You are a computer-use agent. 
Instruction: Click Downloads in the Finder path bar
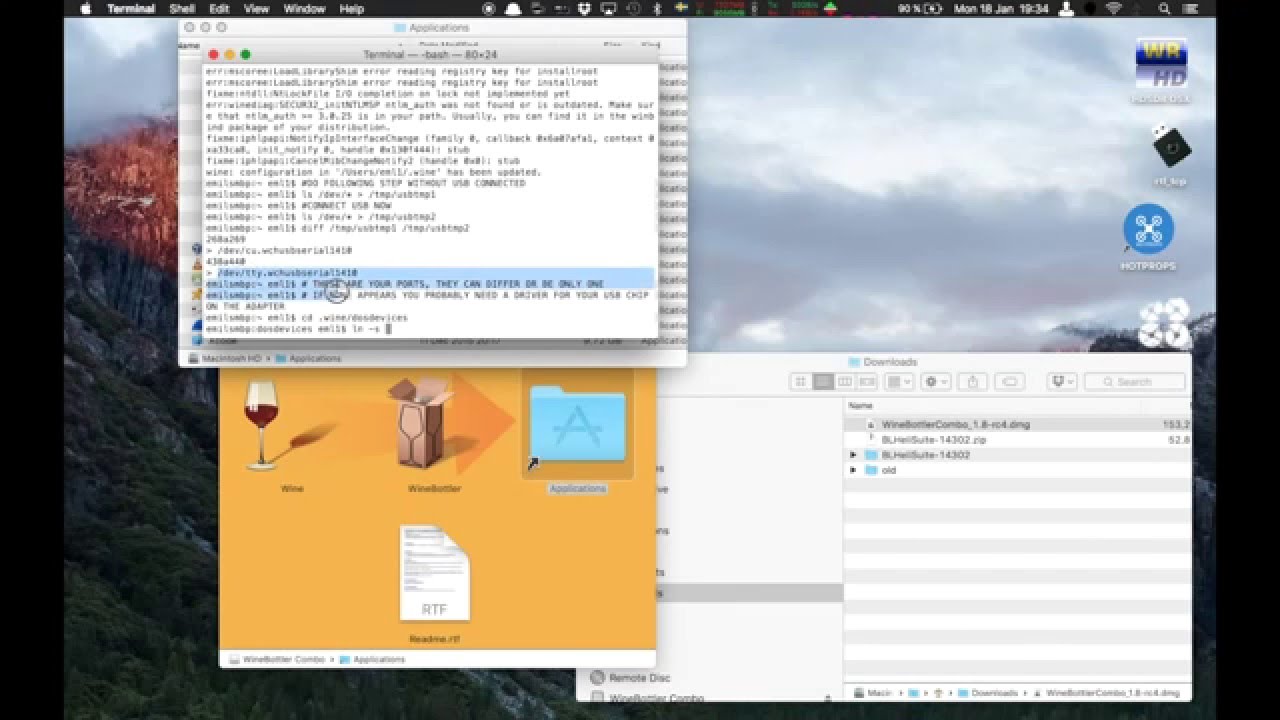click(x=988, y=693)
